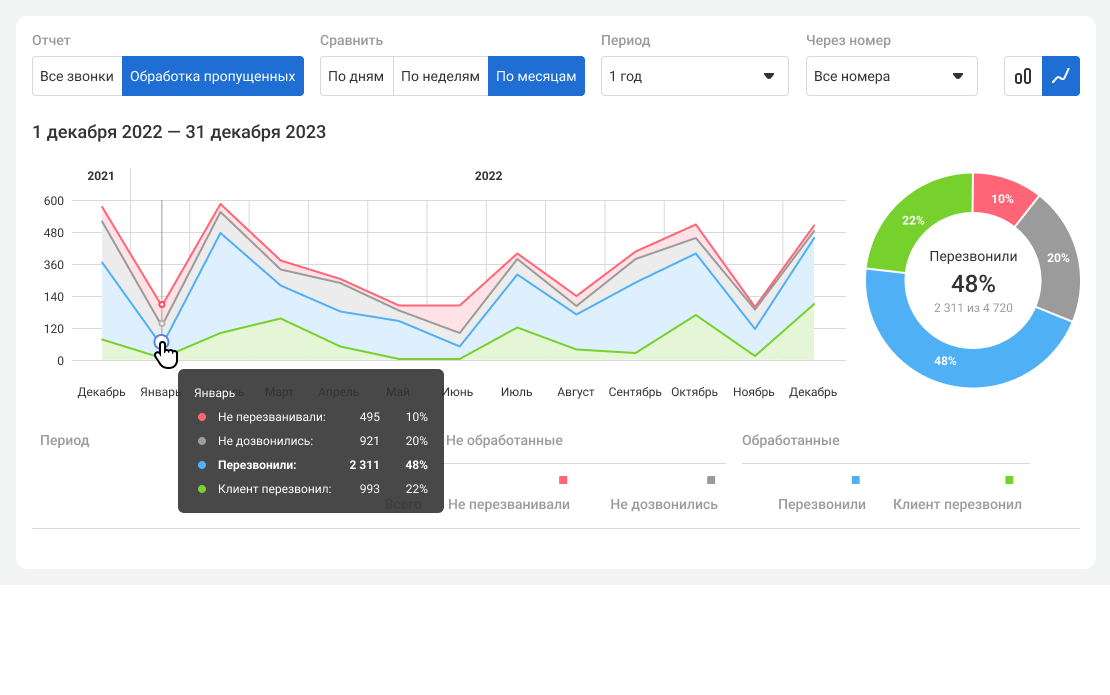This screenshot has height=695, width=1110.
Task: Click the red "Не перезванивали" legend marker
Action: [x=563, y=480]
